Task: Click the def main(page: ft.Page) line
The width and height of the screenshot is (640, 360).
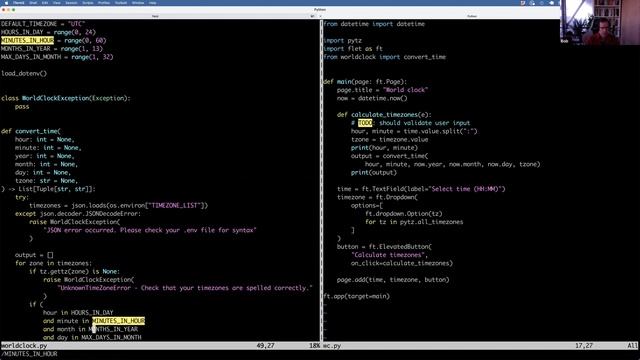Action: pyautogui.click(x=365, y=82)
